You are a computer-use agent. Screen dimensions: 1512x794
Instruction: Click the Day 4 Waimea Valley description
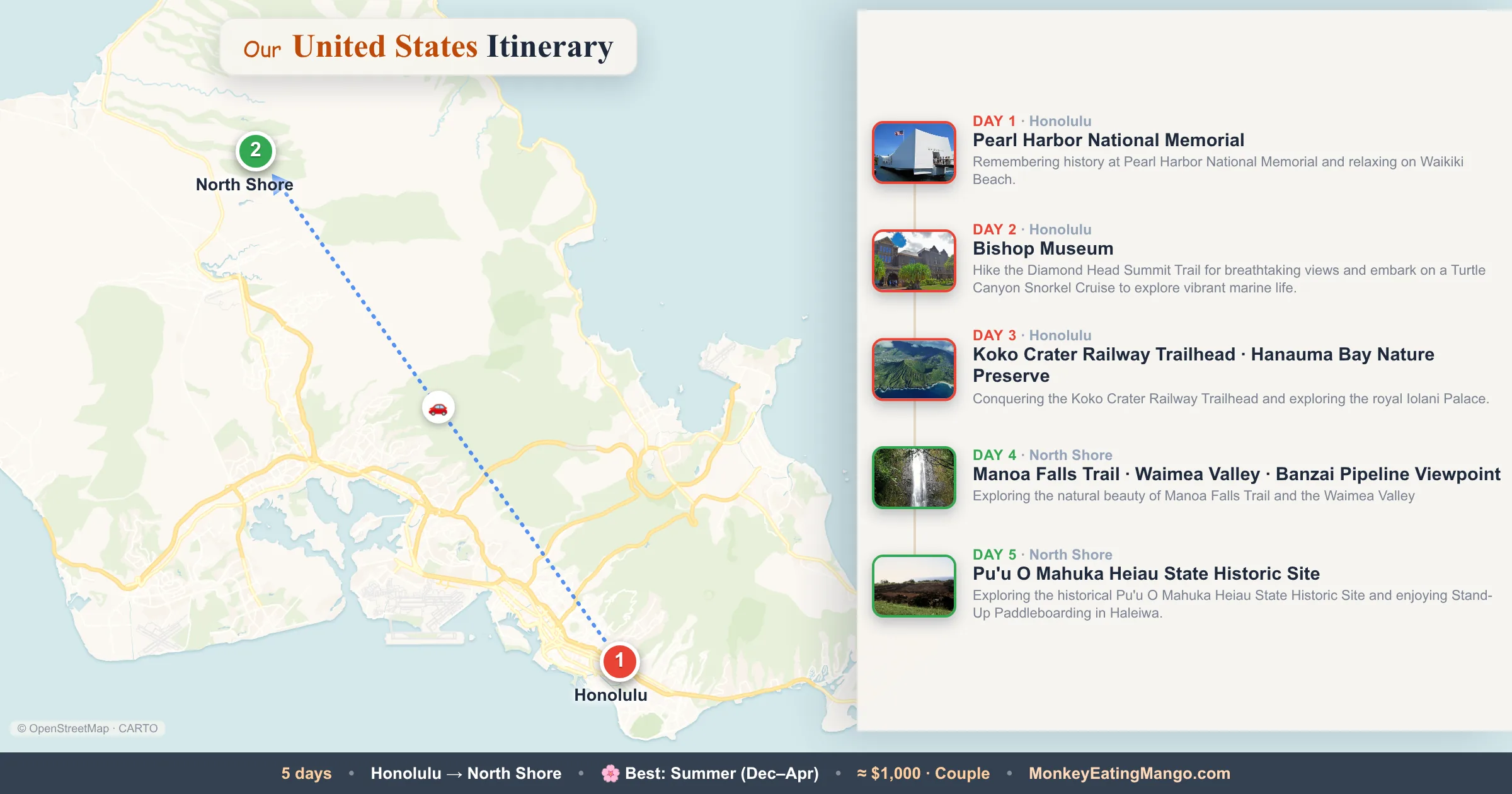(x=1193, y=495)
